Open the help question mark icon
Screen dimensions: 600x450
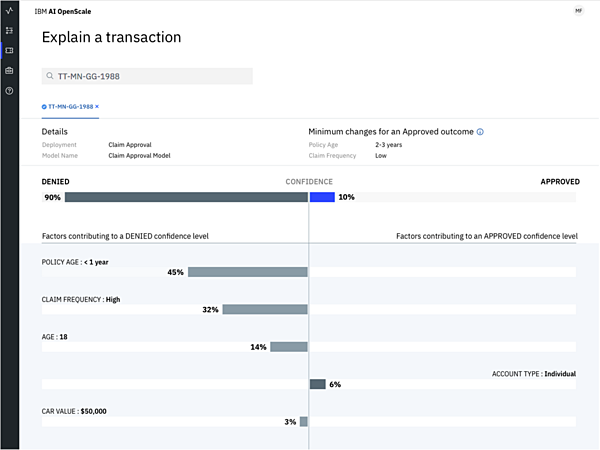(x=9, y=90)
